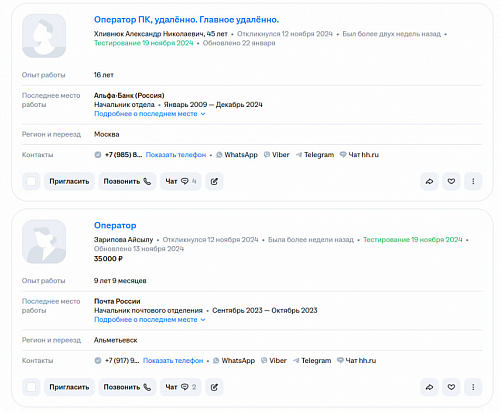Open resume titled Оператор ПК, удалённо
The height and width of the screenshot is (412, 500).
[186, 20]
